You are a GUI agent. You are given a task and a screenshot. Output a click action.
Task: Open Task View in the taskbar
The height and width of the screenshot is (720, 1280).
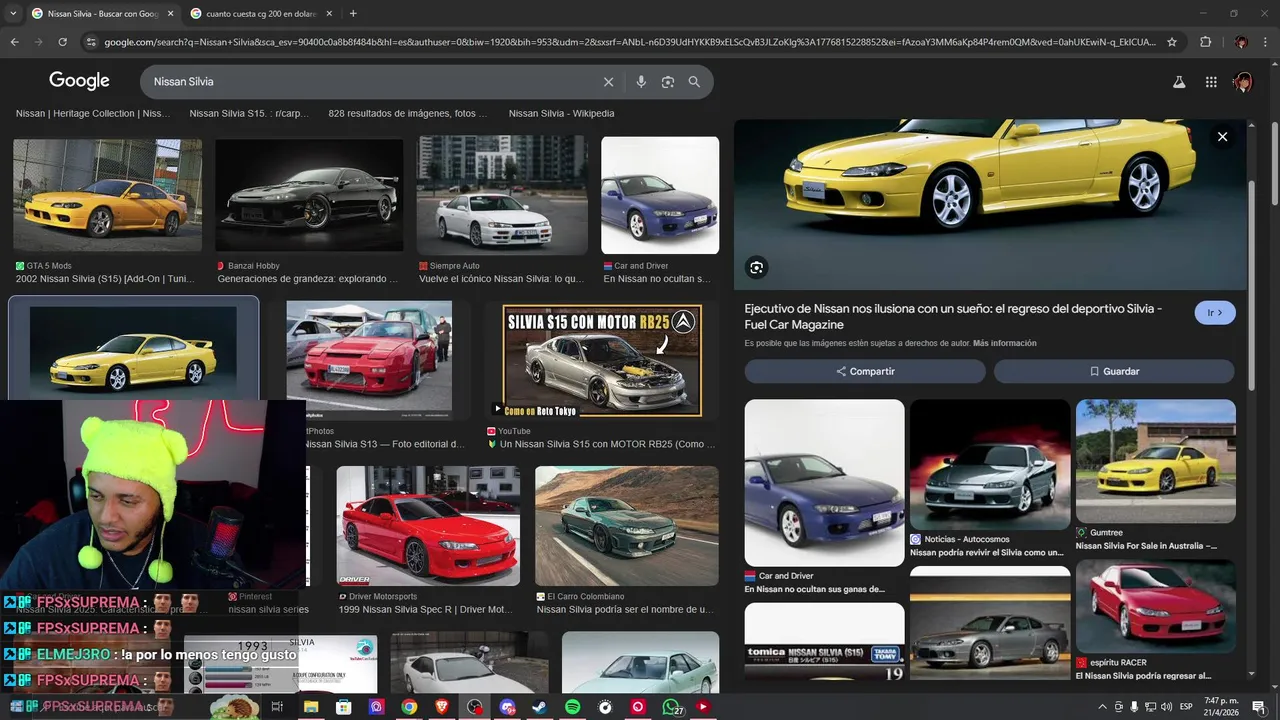pyautogui.click(x=278, y=707)
